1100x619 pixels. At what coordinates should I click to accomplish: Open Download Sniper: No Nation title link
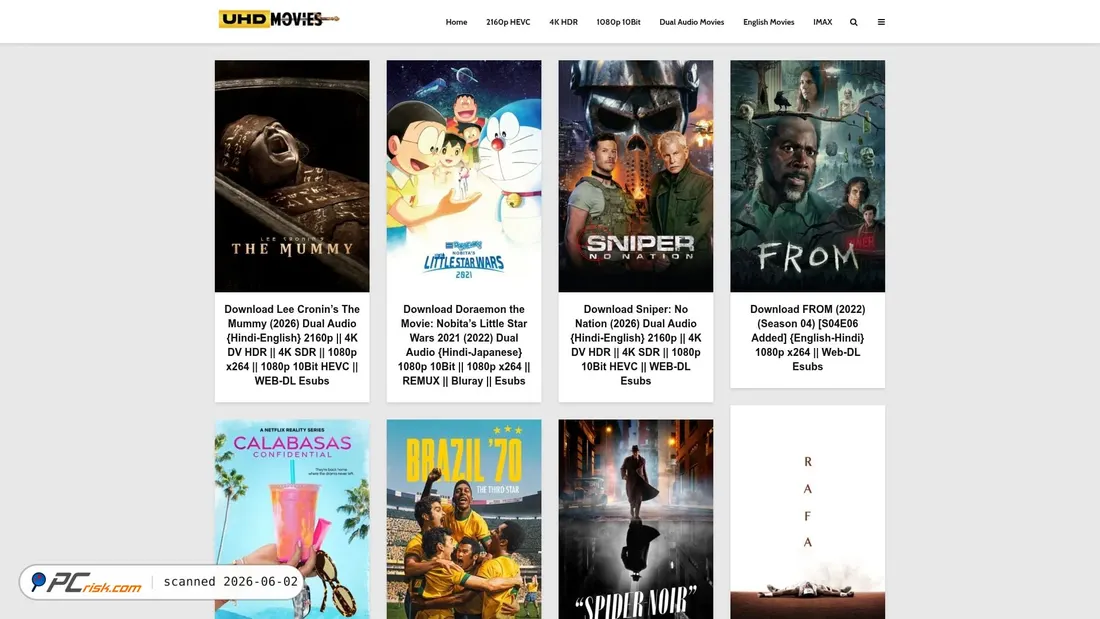pos(636,345)
